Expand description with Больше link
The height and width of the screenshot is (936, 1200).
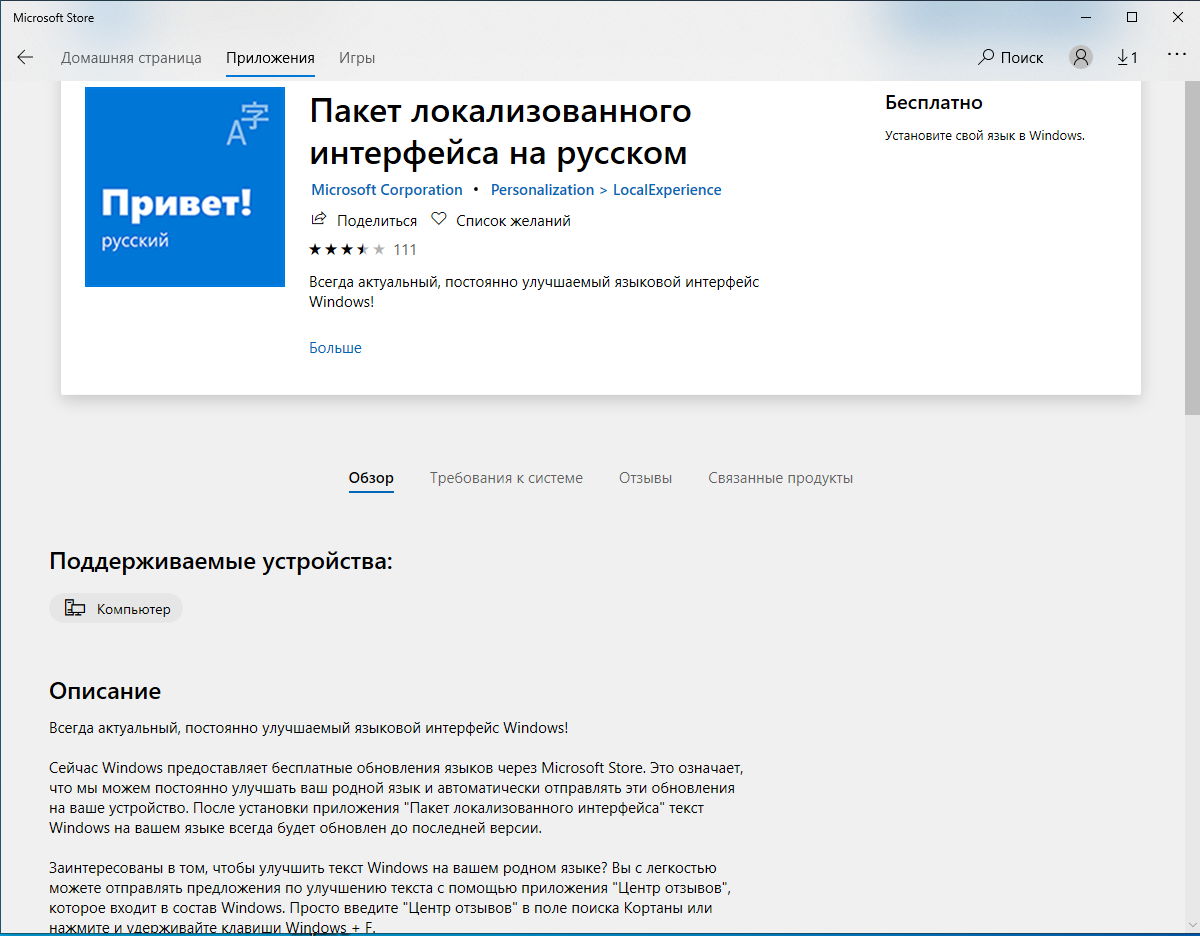point(335,348)
